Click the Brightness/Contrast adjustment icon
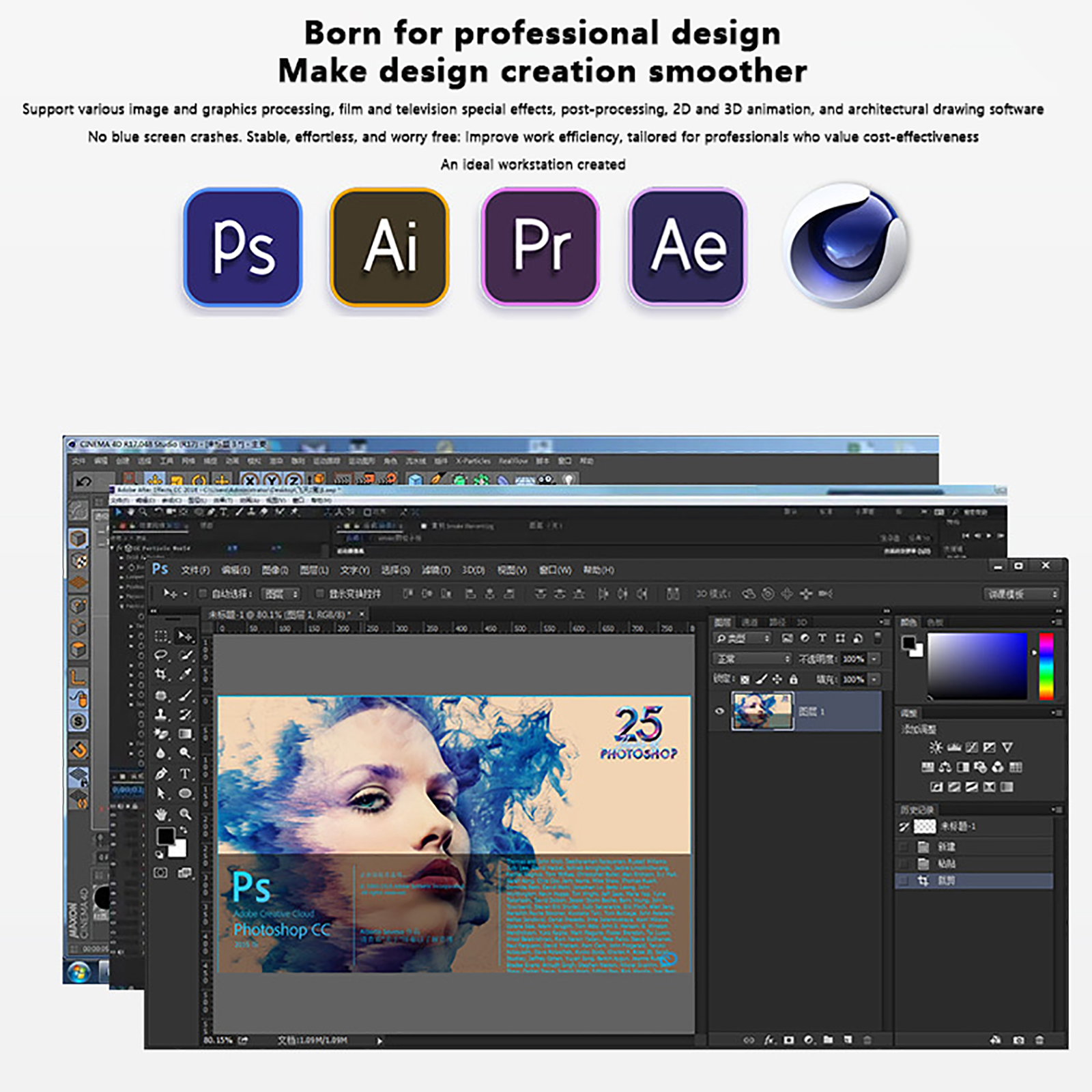Image resolution: width=1092 pixels, height=1092 pixels. click(936, 747)
